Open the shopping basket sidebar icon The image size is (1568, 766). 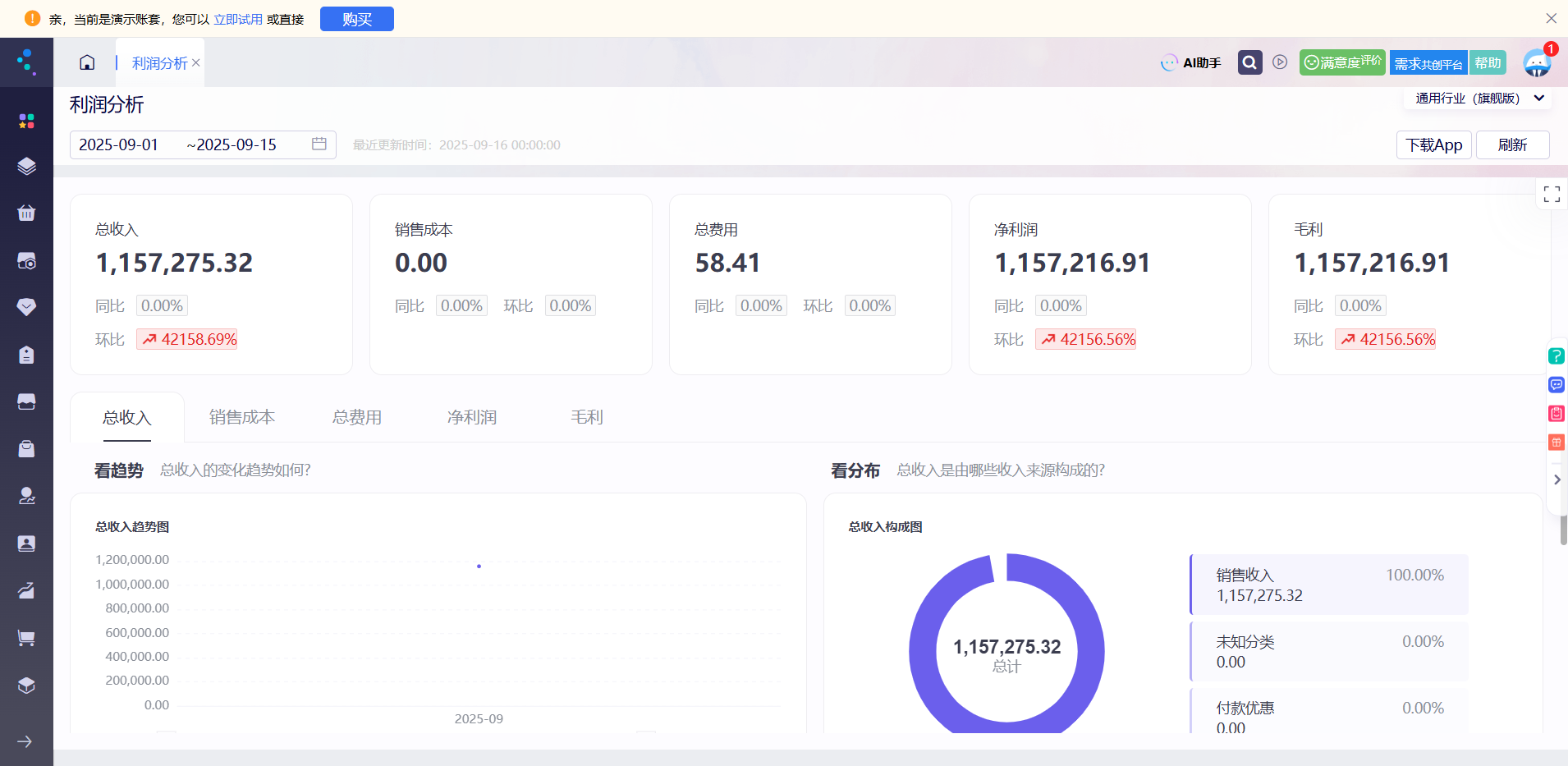pyautogui.click(x=26, y=213)
